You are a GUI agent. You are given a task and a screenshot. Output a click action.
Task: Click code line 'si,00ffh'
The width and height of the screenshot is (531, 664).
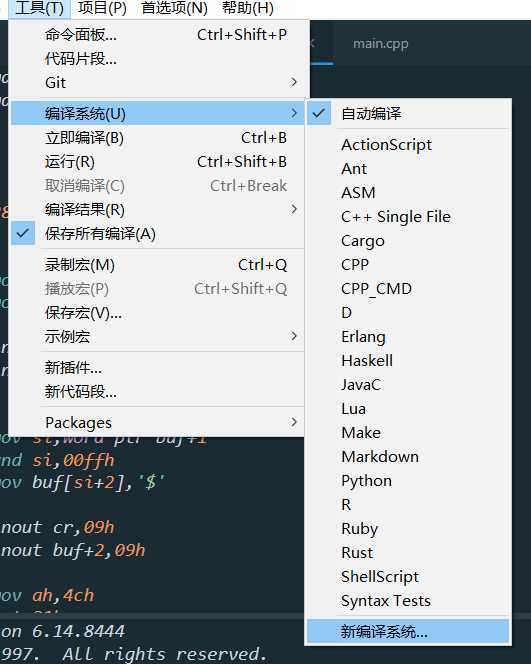pos(74,460)
